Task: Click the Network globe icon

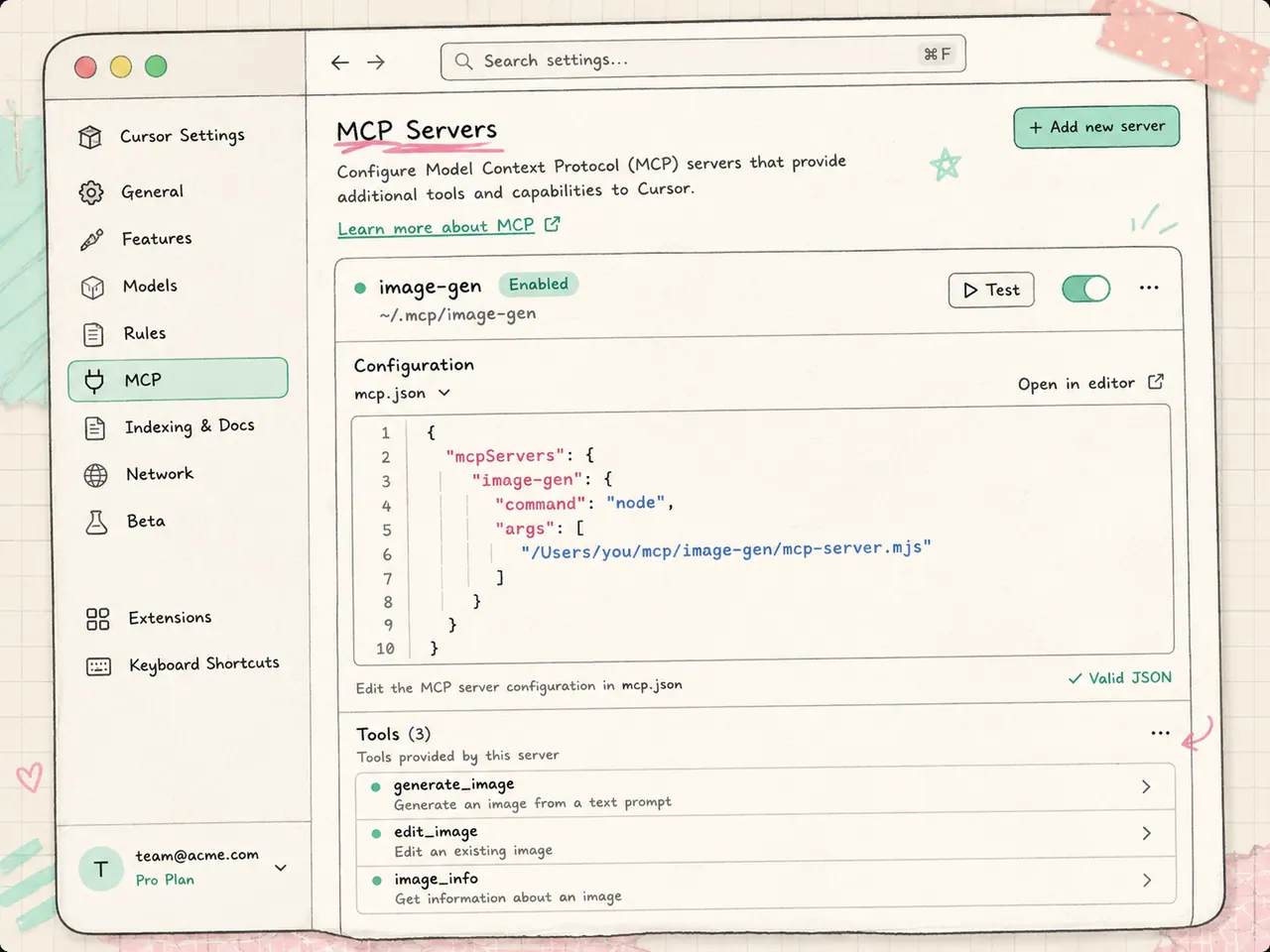Action: coord(96,475)
